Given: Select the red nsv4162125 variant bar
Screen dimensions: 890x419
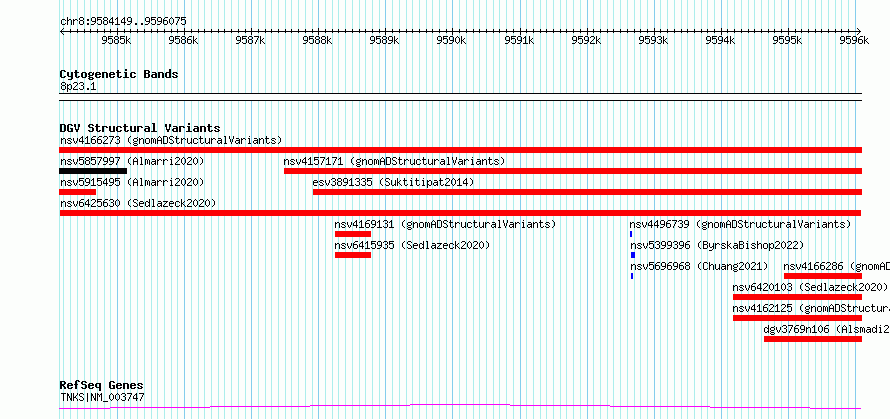Looking at the screenshot, I should (x=797, y=318).
